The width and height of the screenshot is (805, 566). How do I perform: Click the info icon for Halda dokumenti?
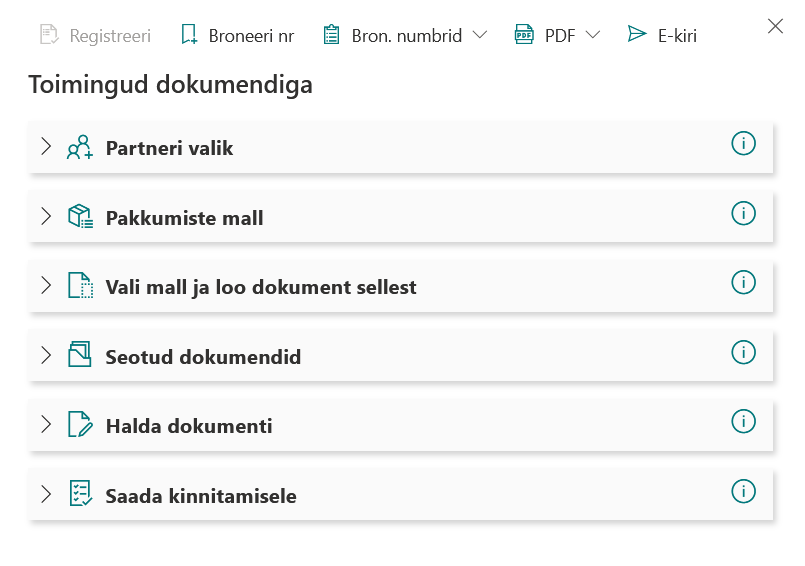coord(743,421)
